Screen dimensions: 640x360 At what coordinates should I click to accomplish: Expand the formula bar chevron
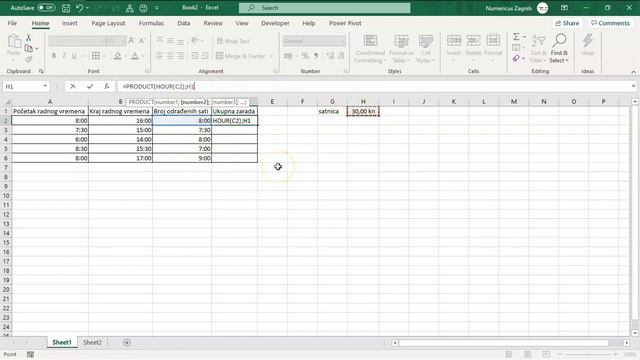[x=633, y=86]
